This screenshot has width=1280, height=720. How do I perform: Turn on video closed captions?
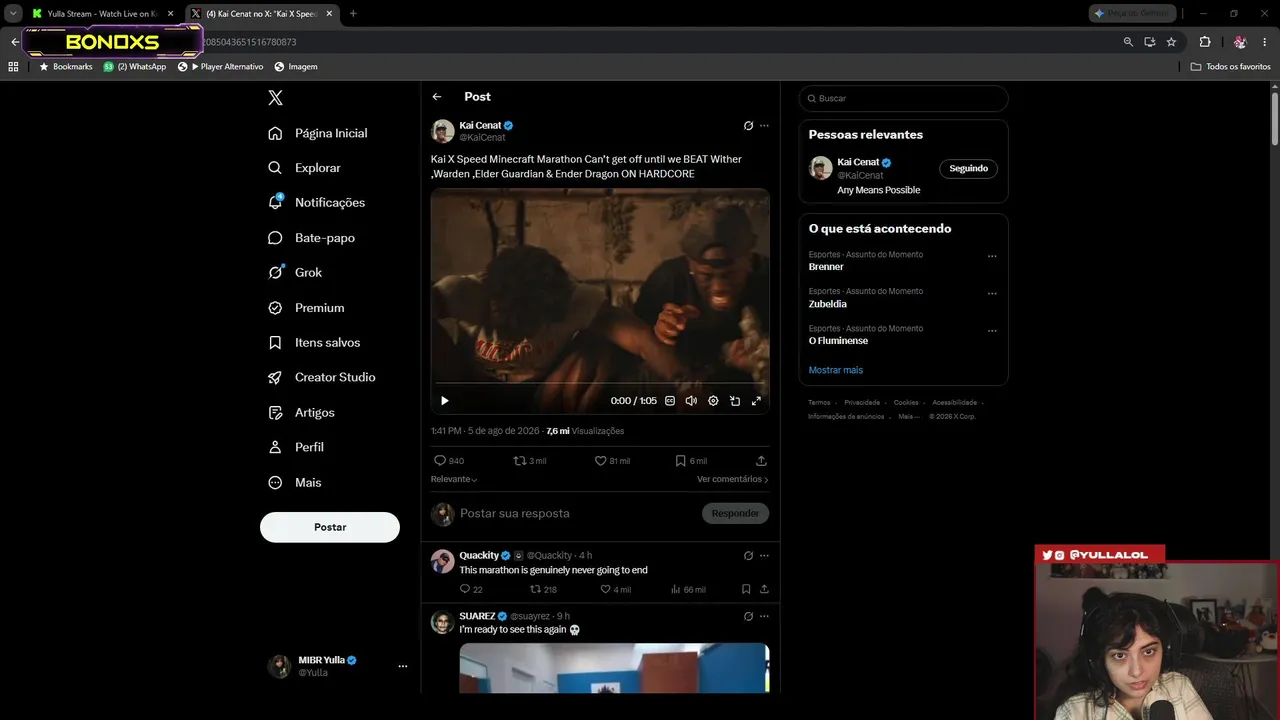click(x=670, y=401)
